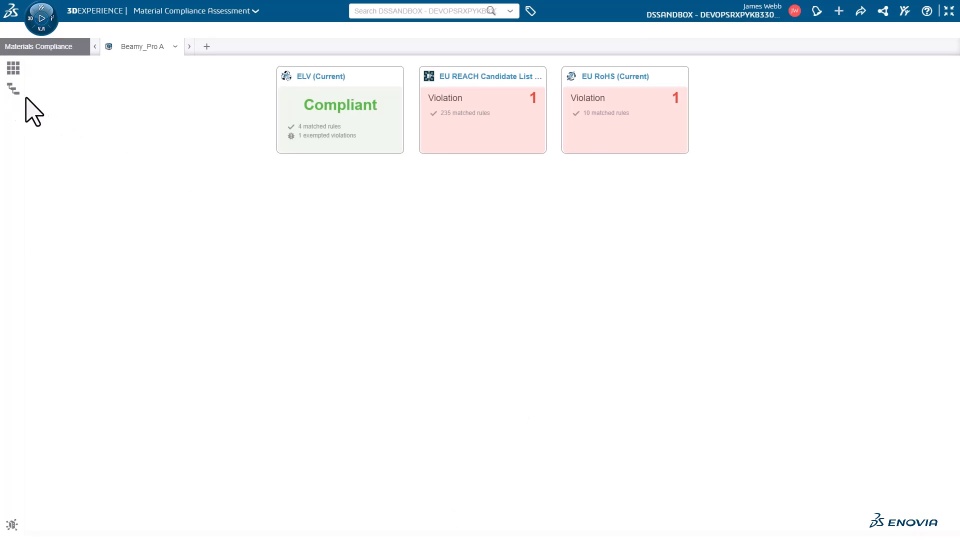
Task: Click violation count 1 on EU REACH card
Action: coord(533,98)
